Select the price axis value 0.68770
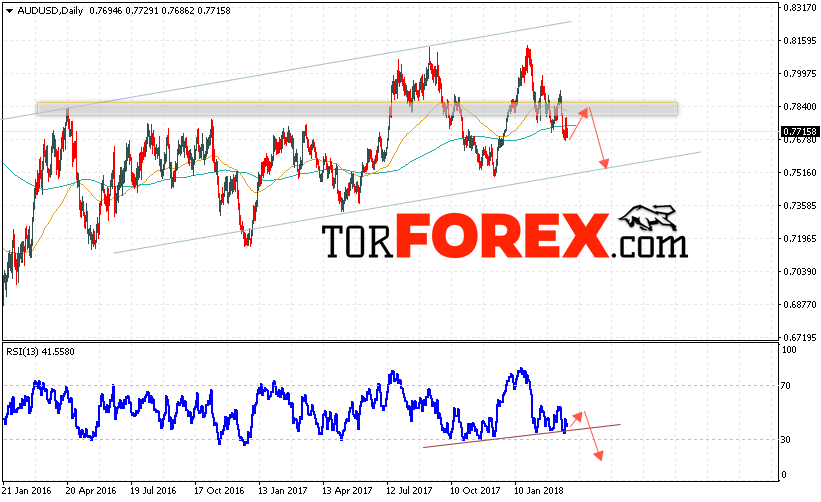The height and width of the screenshot is (502, 821). (x=800, y=305)
